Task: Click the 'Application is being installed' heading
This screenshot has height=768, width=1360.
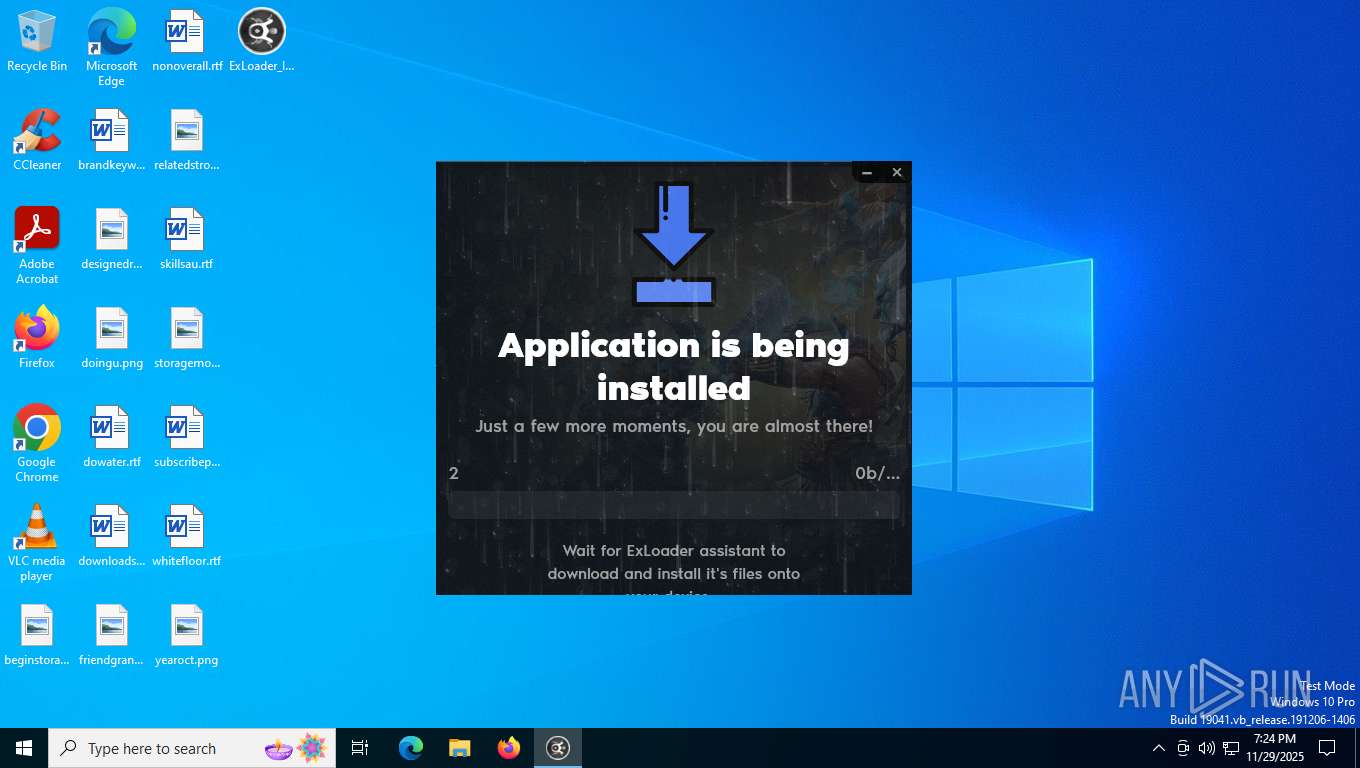Action: coord(674,366)
